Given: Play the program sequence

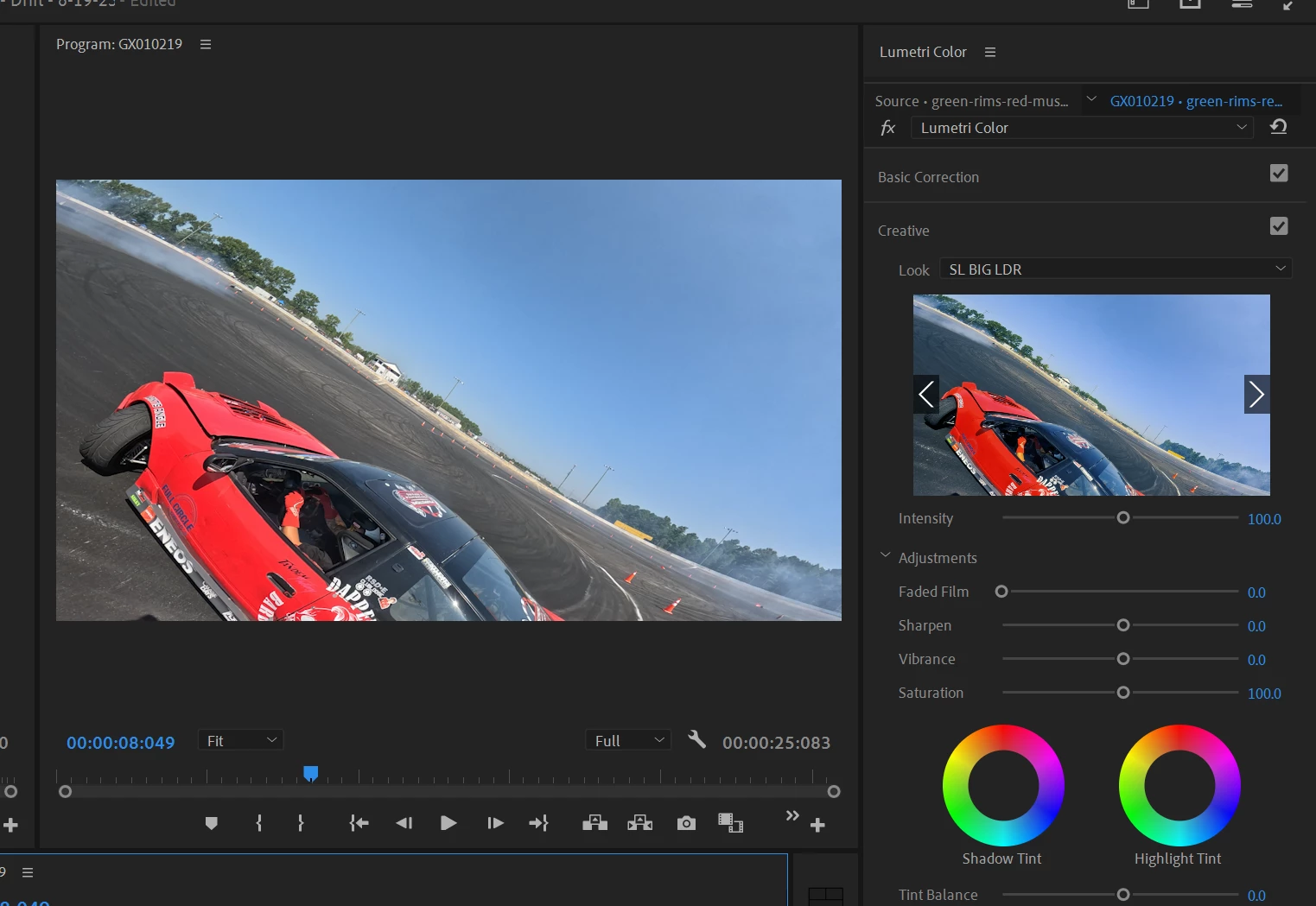Looking at the screenshot, I should point(448,823).
